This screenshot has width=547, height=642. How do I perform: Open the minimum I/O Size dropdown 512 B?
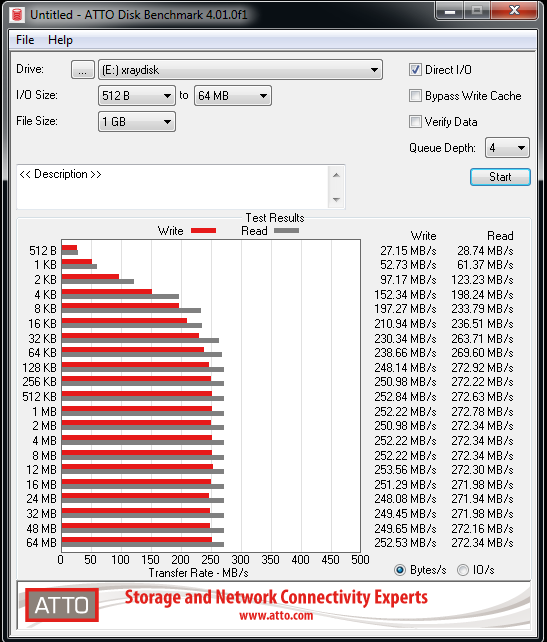click(137, 96)
